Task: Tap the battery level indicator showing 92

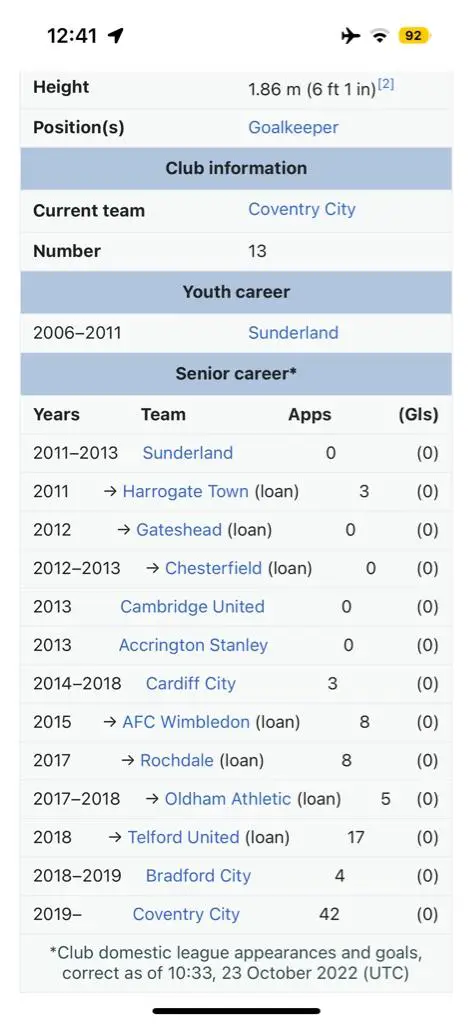Action: (414, 36)
